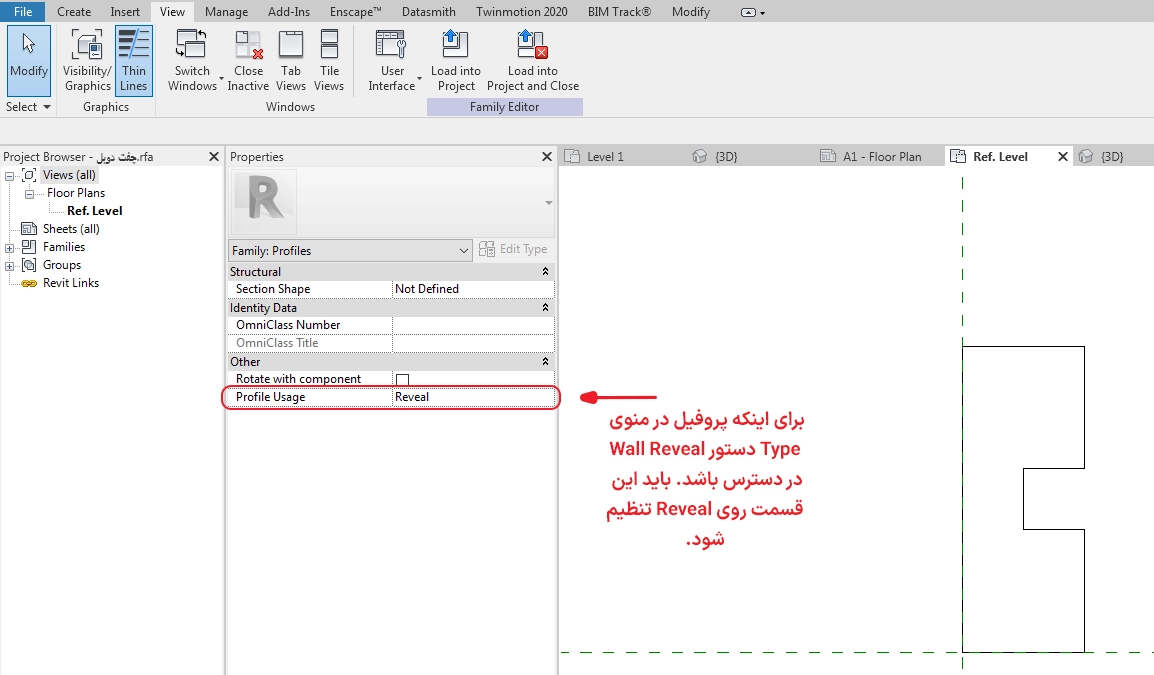Click the Level 1 tab icon

click(571, 156)
